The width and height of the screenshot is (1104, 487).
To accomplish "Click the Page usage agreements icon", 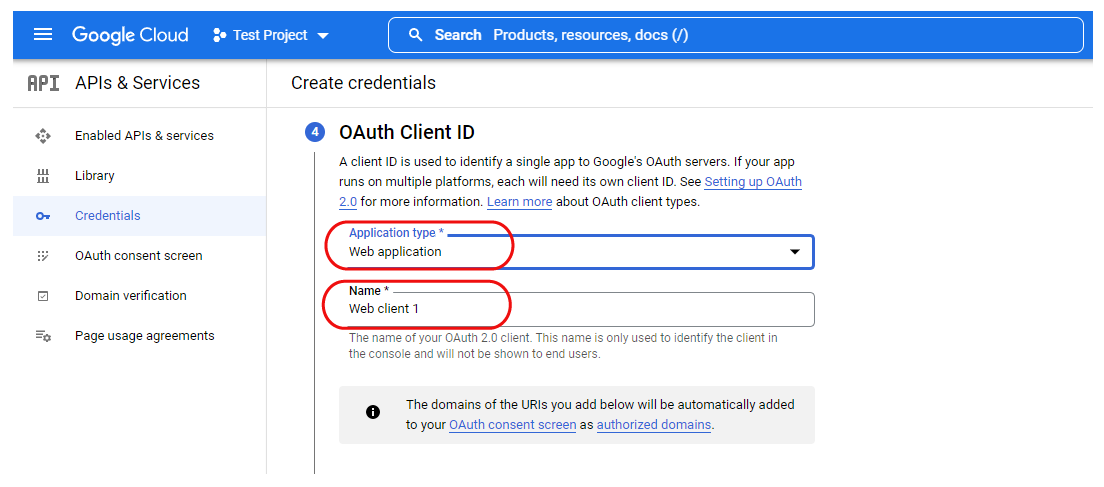I will pos(43,336).
